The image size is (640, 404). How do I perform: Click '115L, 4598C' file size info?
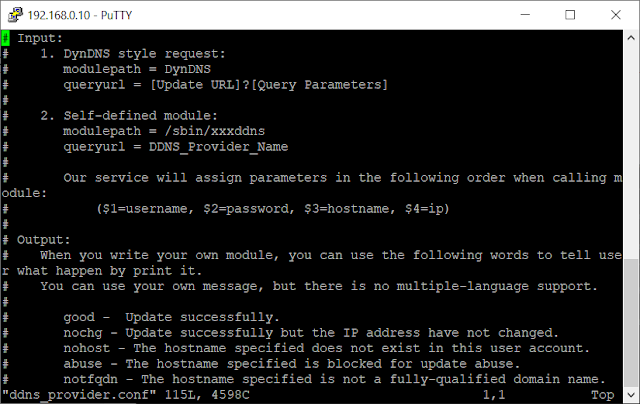pyautogui.click(x=207, y=395)
